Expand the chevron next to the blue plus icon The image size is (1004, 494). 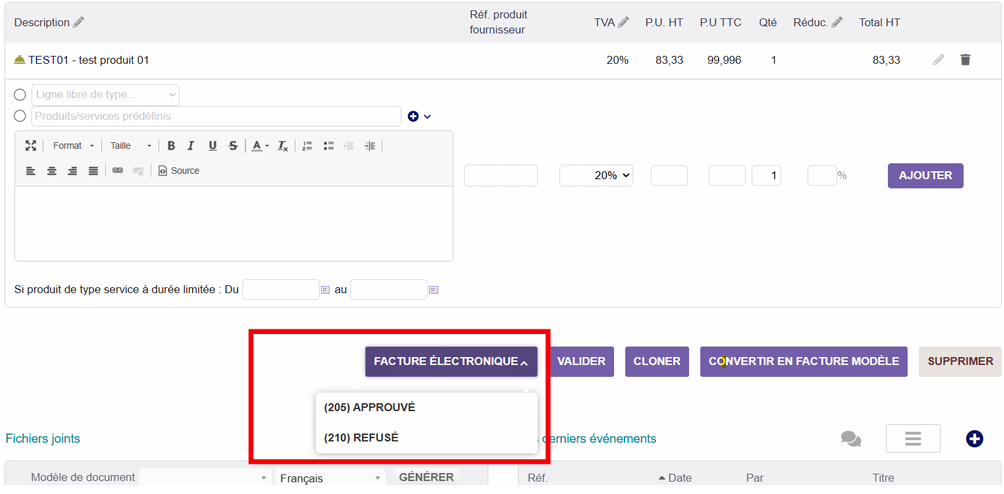(428, 116)
